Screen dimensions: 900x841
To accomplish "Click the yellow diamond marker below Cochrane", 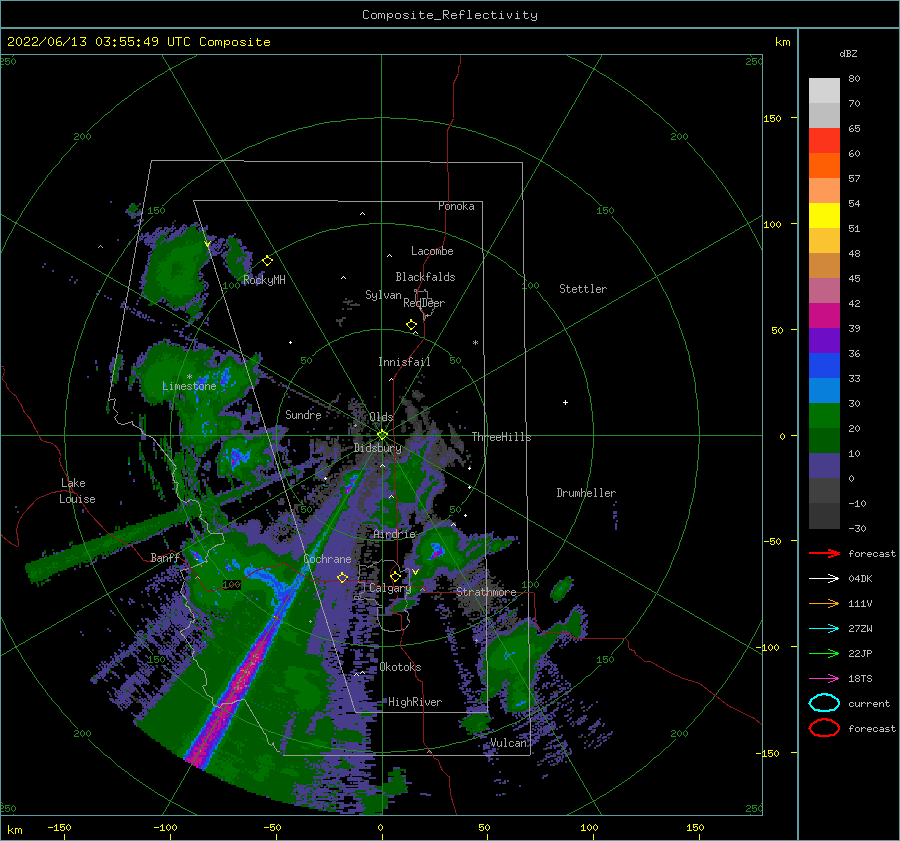I will pos(342,577).
